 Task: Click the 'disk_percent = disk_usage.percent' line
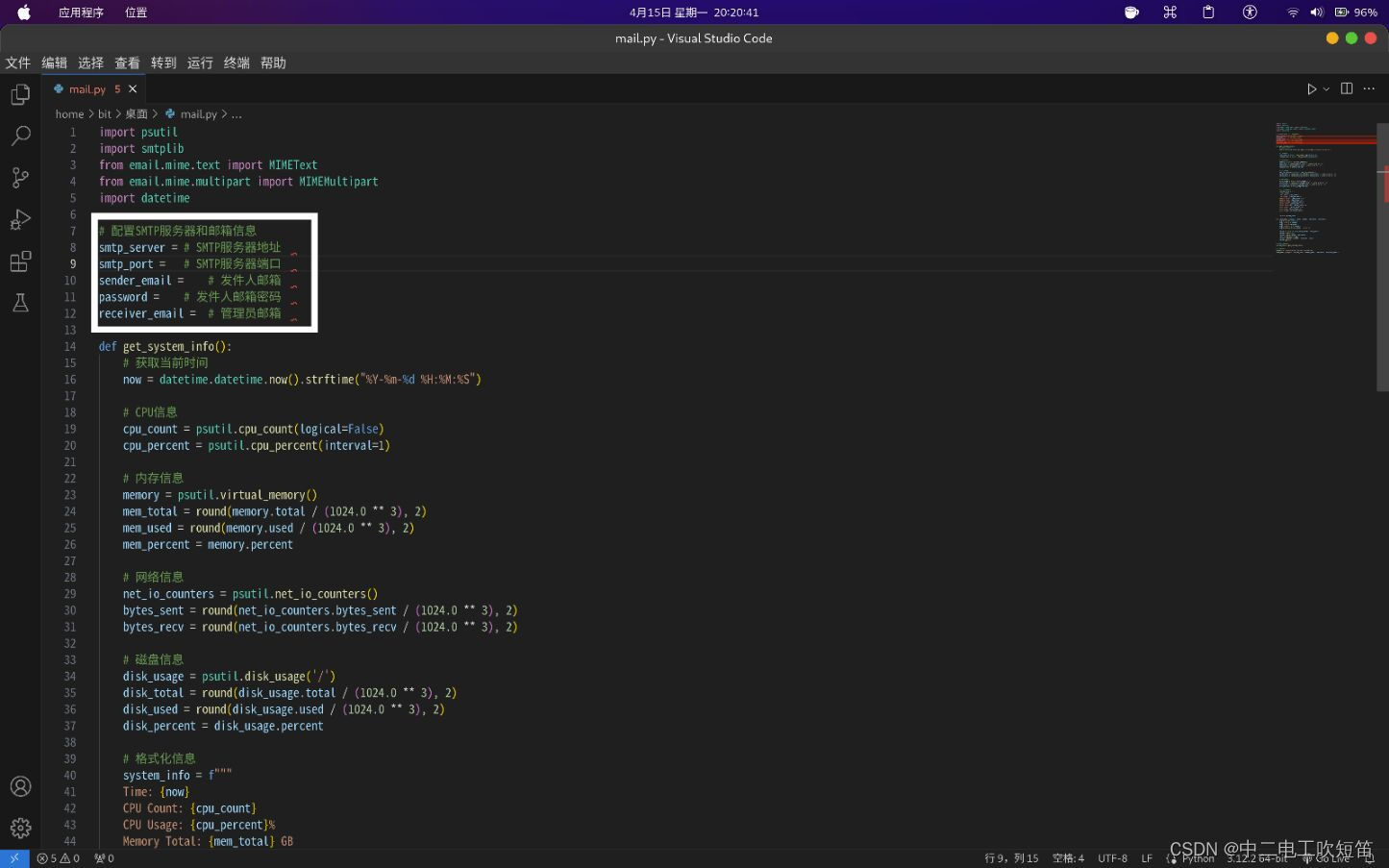[223, 726]
